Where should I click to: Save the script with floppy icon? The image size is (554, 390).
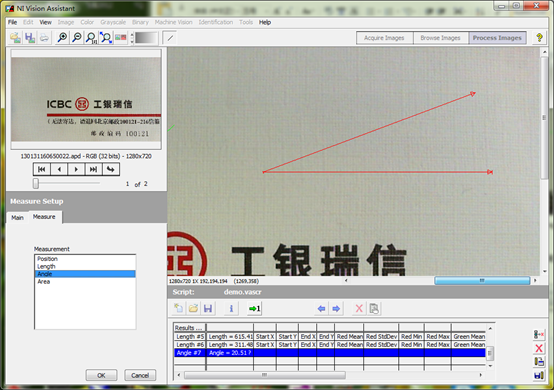point(208,309)
